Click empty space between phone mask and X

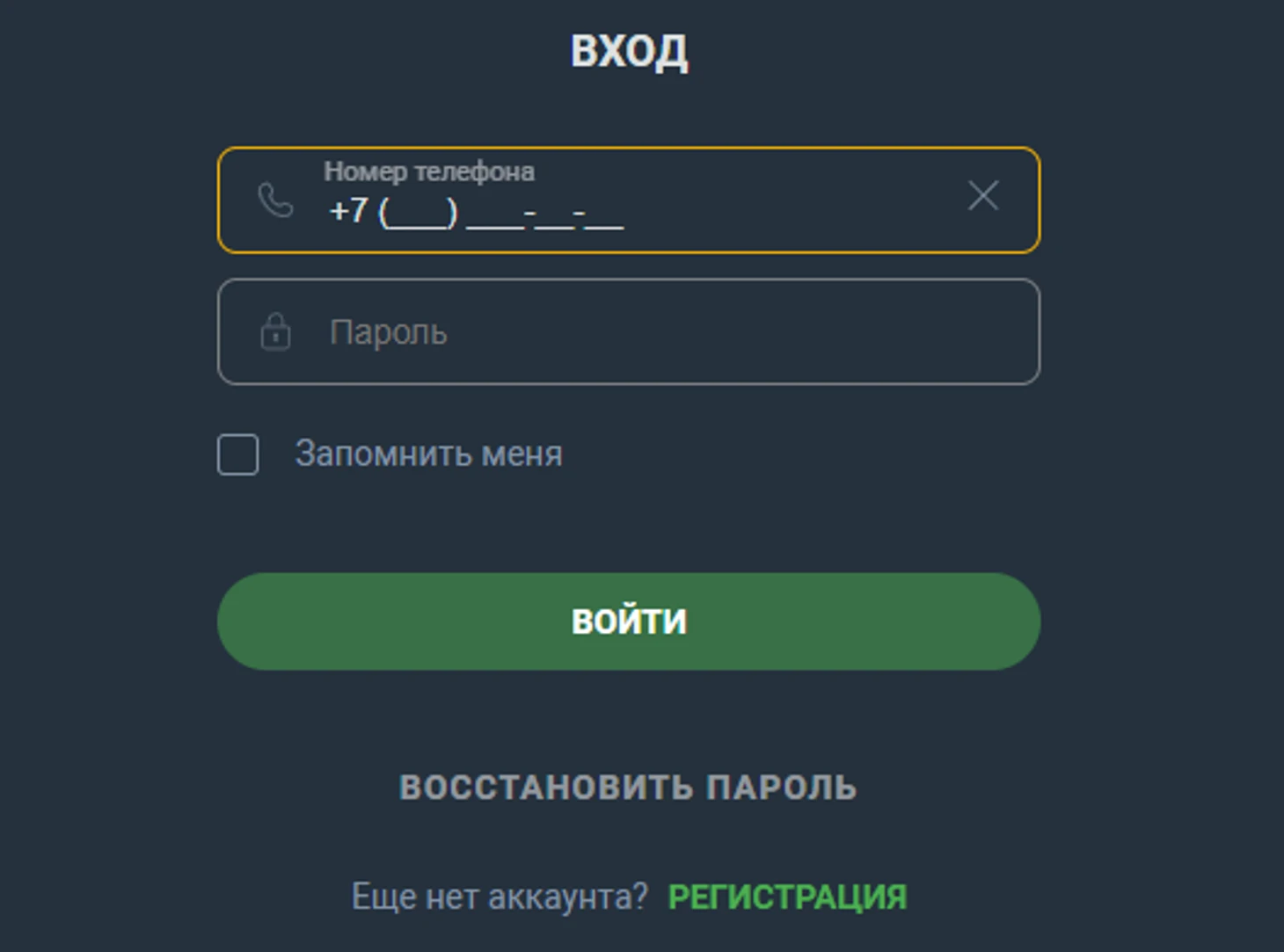(792, 211)
